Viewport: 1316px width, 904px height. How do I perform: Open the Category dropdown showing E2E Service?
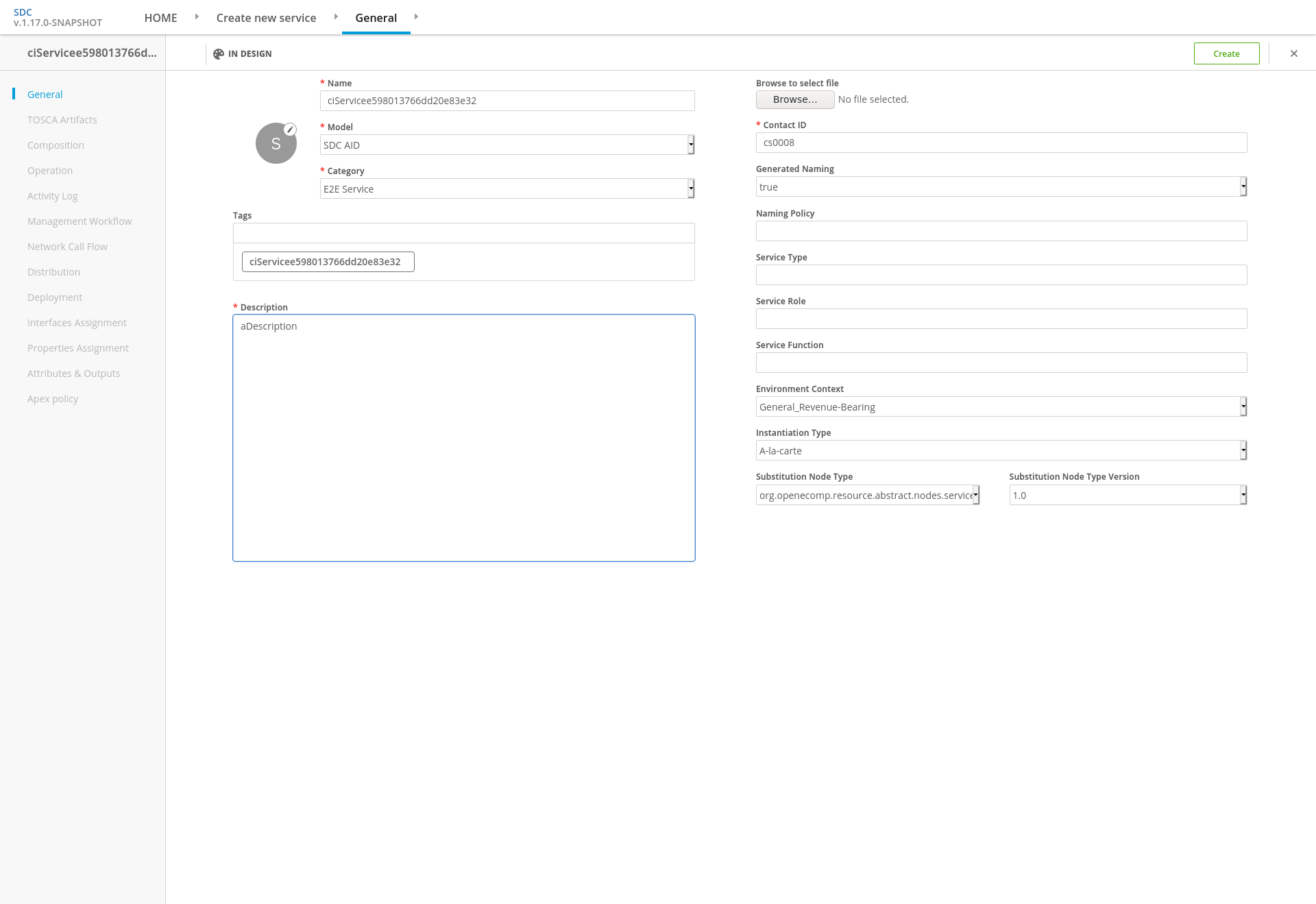(507, 188)
